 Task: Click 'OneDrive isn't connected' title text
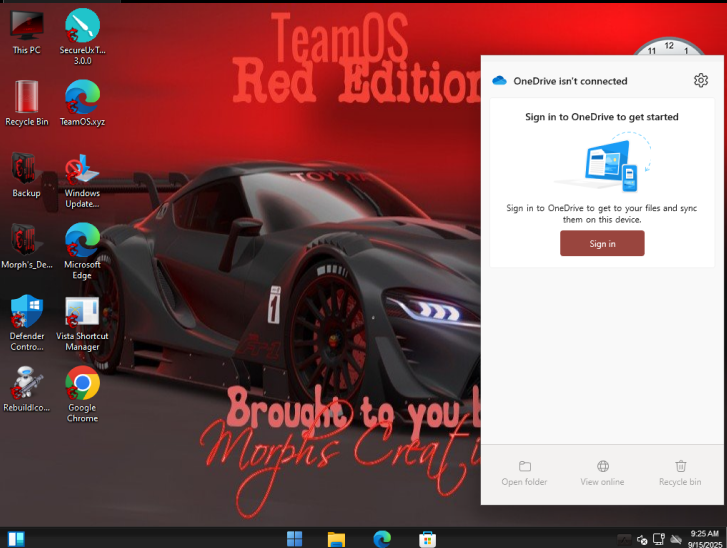pos(570,81)
